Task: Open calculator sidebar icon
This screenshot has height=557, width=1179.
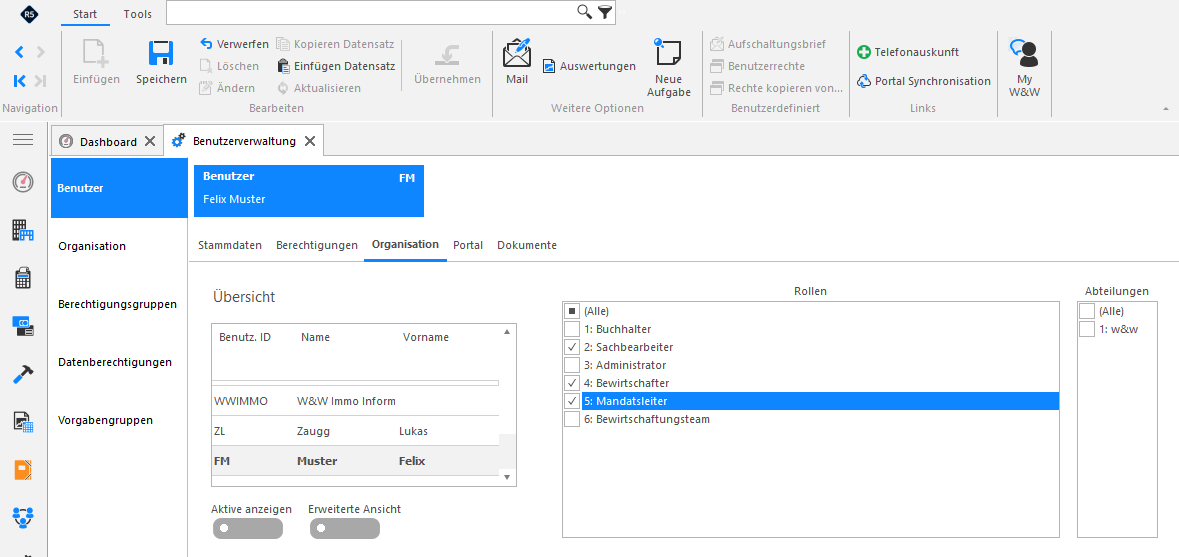Action: pos(23,278)
